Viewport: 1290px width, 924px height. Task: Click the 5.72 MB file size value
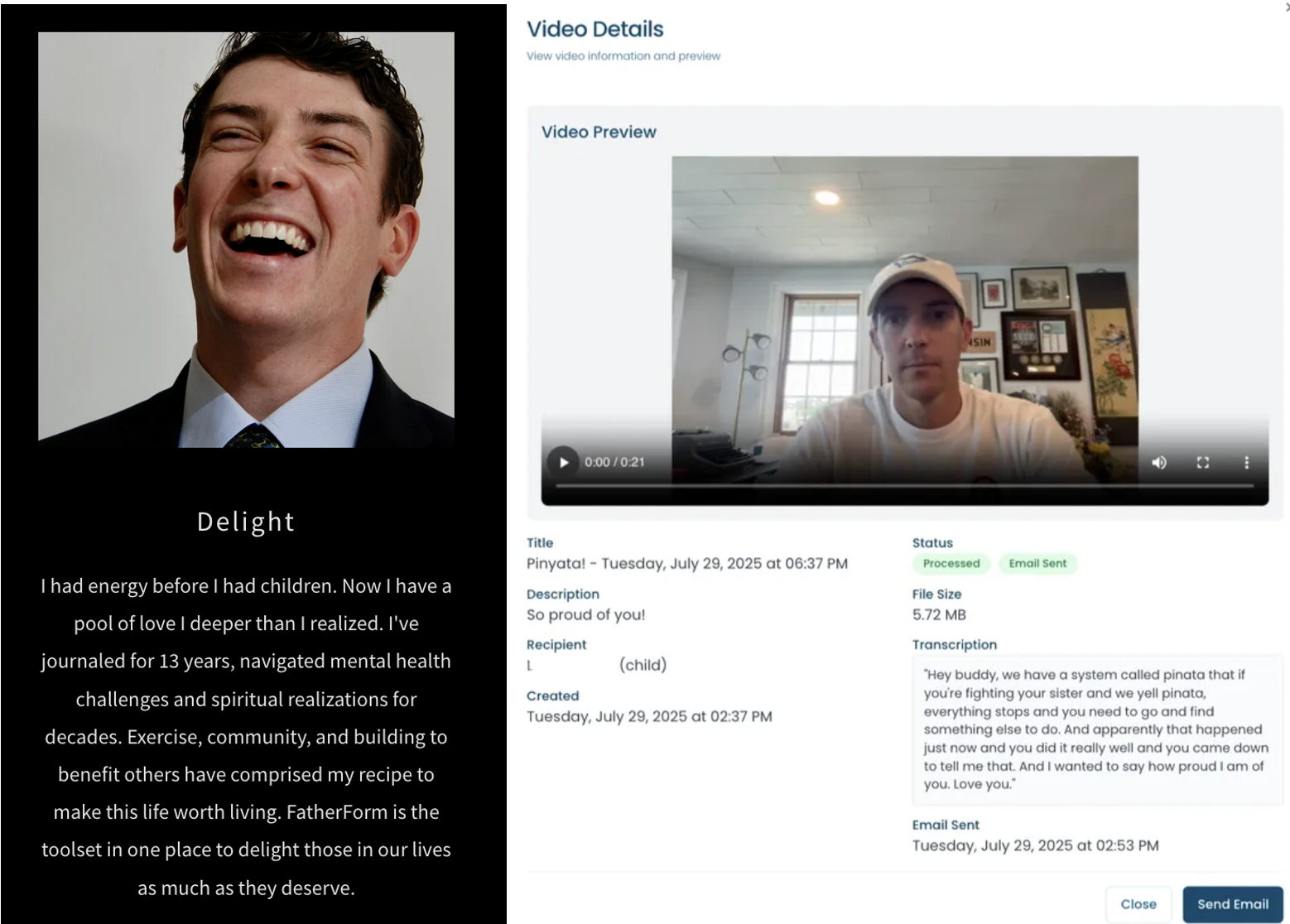point(939,615)
